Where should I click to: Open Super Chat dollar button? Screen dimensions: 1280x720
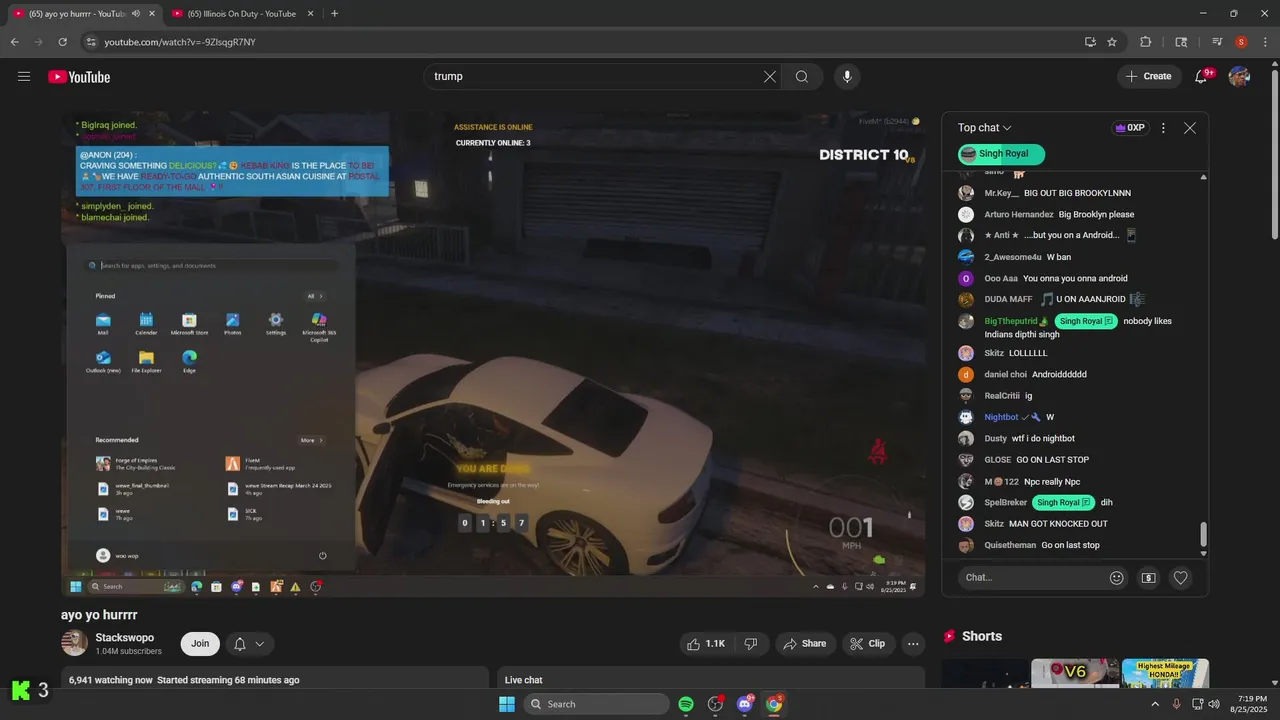point(1149,577)
